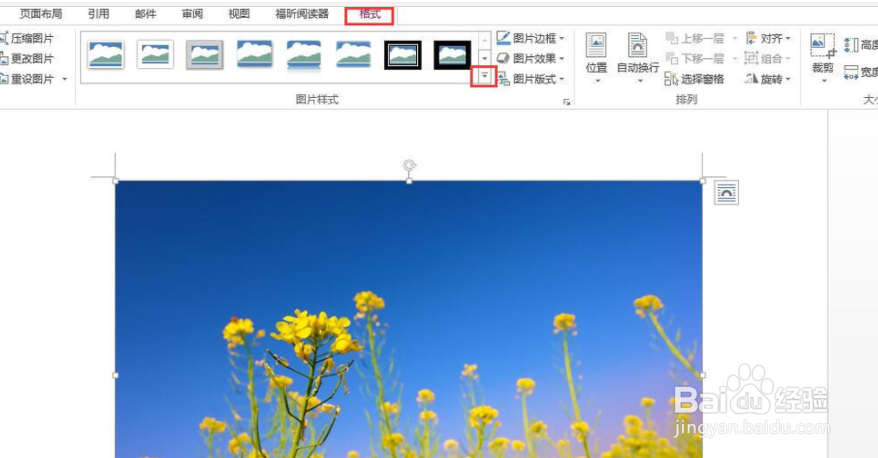The height and width of the screenshot is (458, 878).
Task: Click the rotation handle above the image
Action: pyautogui.click(x=409, y=165)
